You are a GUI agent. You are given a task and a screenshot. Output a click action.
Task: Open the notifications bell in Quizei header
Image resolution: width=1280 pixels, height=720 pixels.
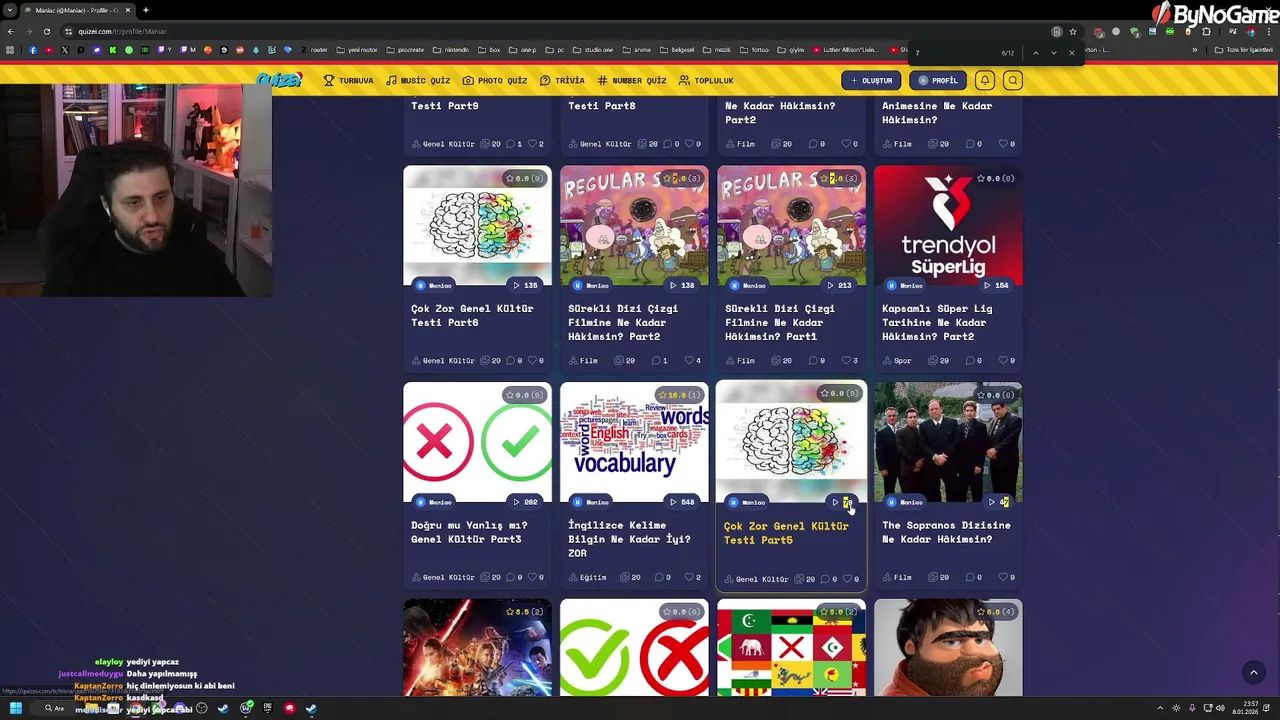985,80
